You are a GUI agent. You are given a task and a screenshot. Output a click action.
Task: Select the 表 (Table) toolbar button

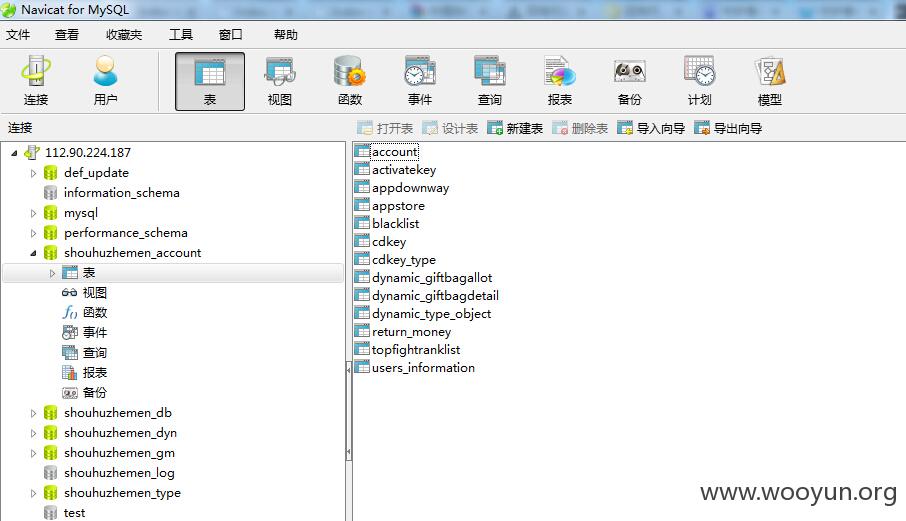(210, 81)
